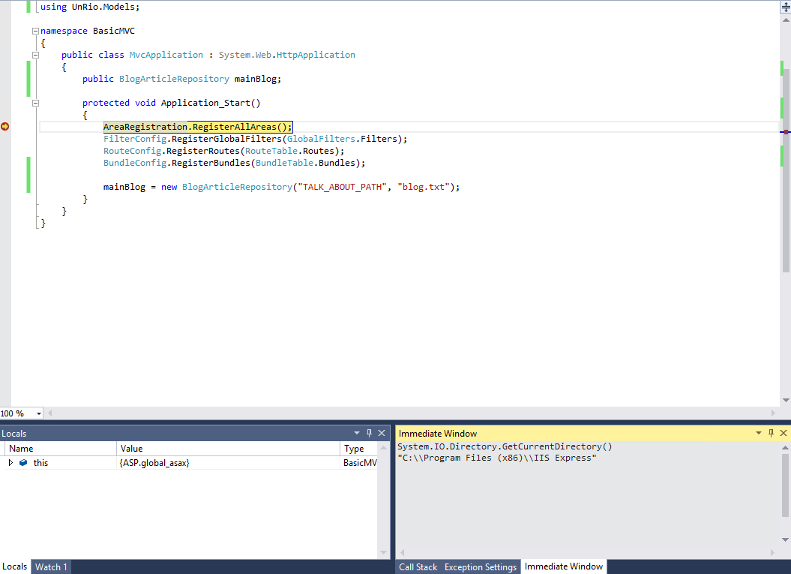The image size is (791, 574).
Task: Click Locals panel scrollbar up arrow
Action: click(x=383, y=447)
